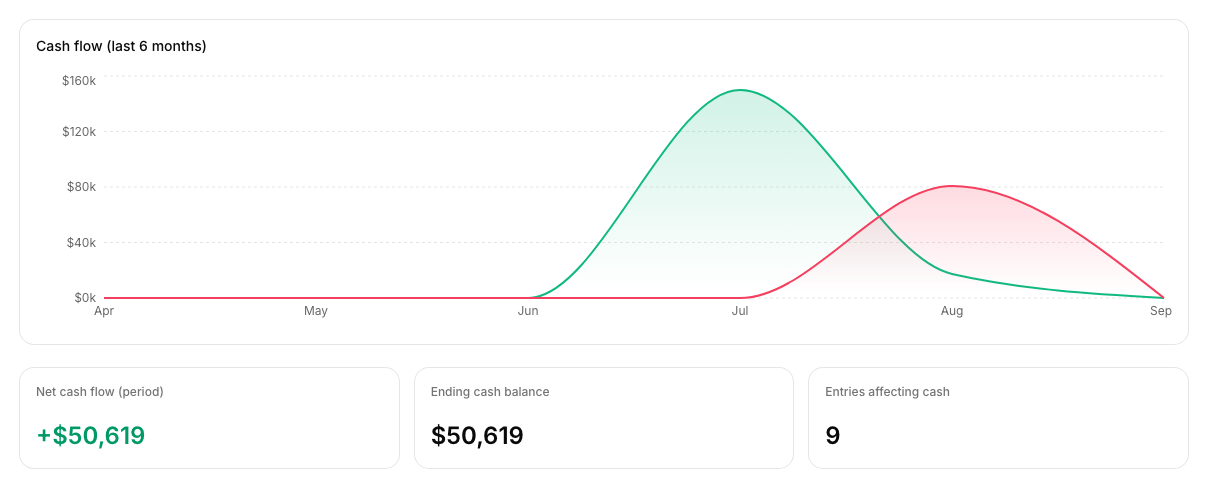This screenshot has width=1208, height=488.
Task: Click the red outflow curve peak at Aug
Action: pyautogui.click(x=952, y=186)
